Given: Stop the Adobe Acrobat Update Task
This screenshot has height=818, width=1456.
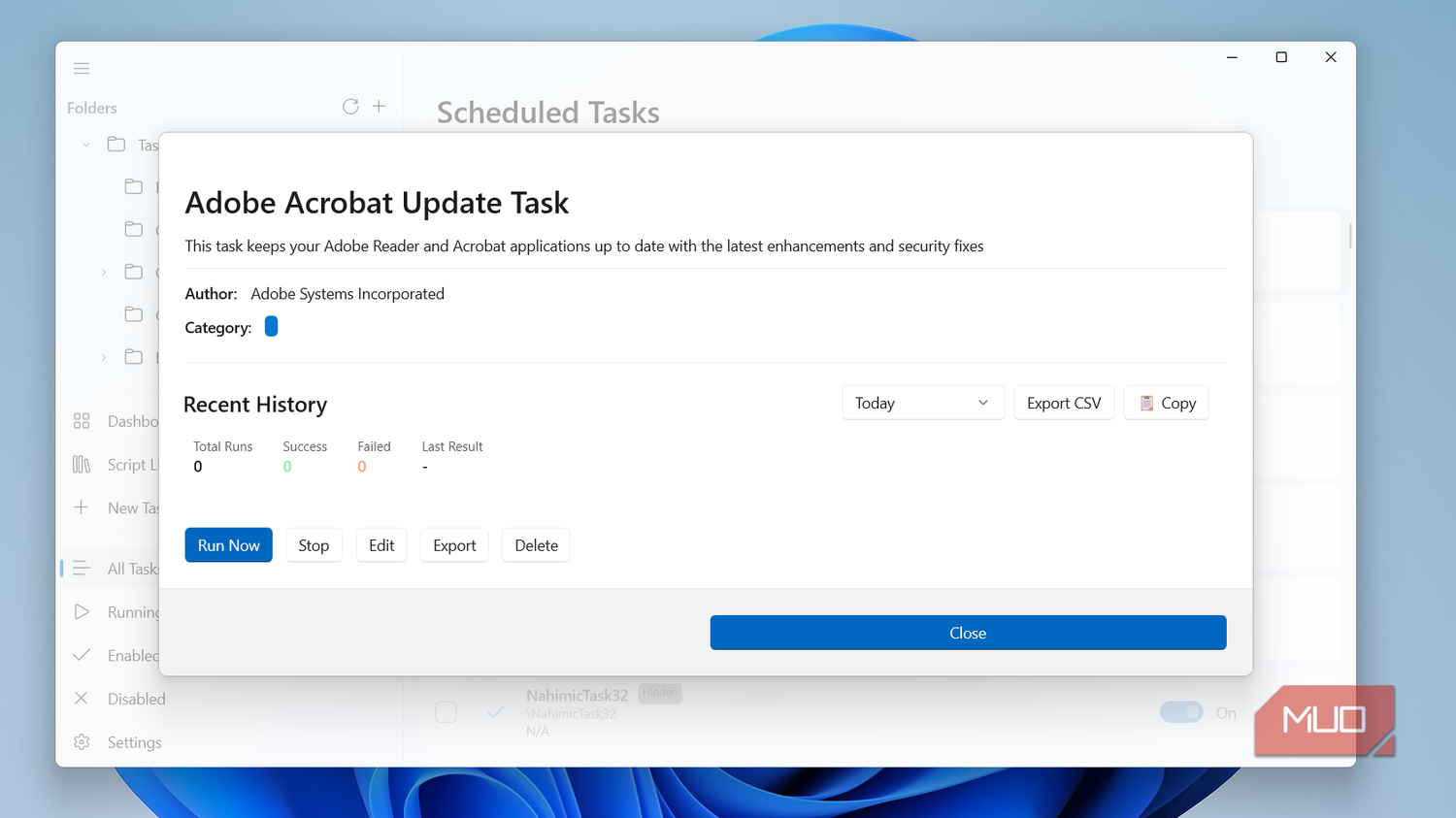Looking at the screenshot, I should 314,545.
